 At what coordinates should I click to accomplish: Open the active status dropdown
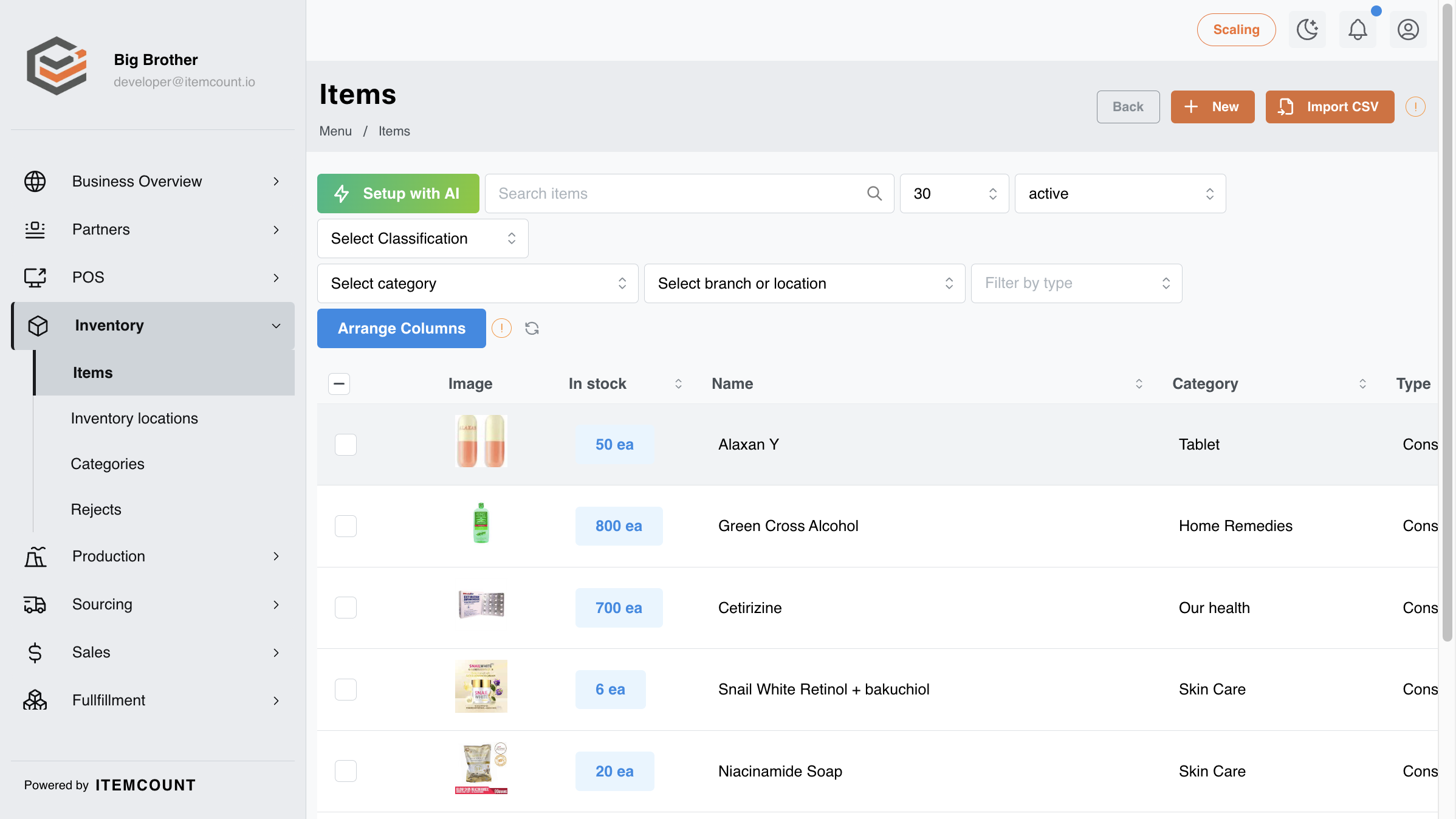[1120, 194]
